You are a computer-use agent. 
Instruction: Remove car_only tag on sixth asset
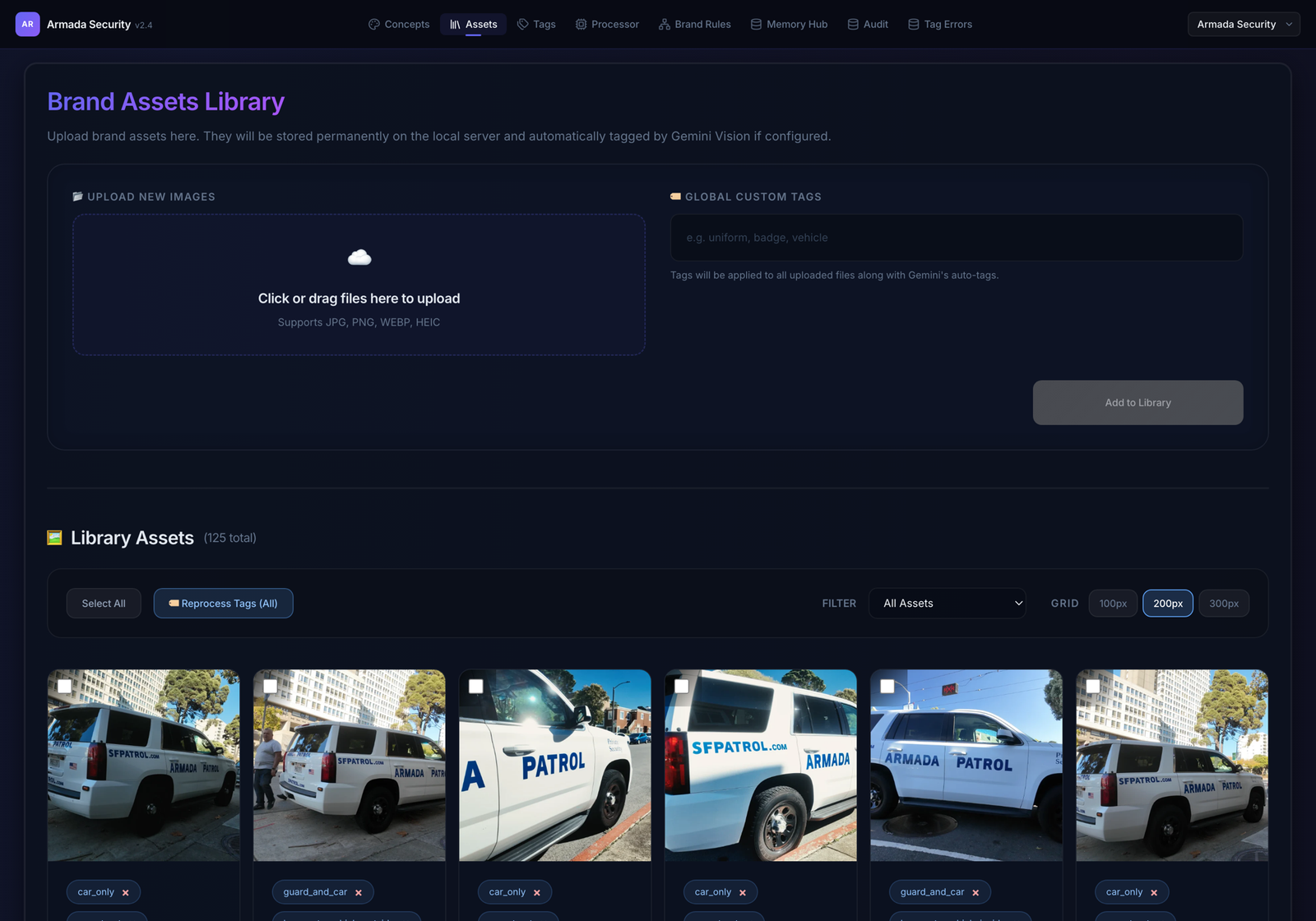pyautogui.click(x=1154, y=892)
